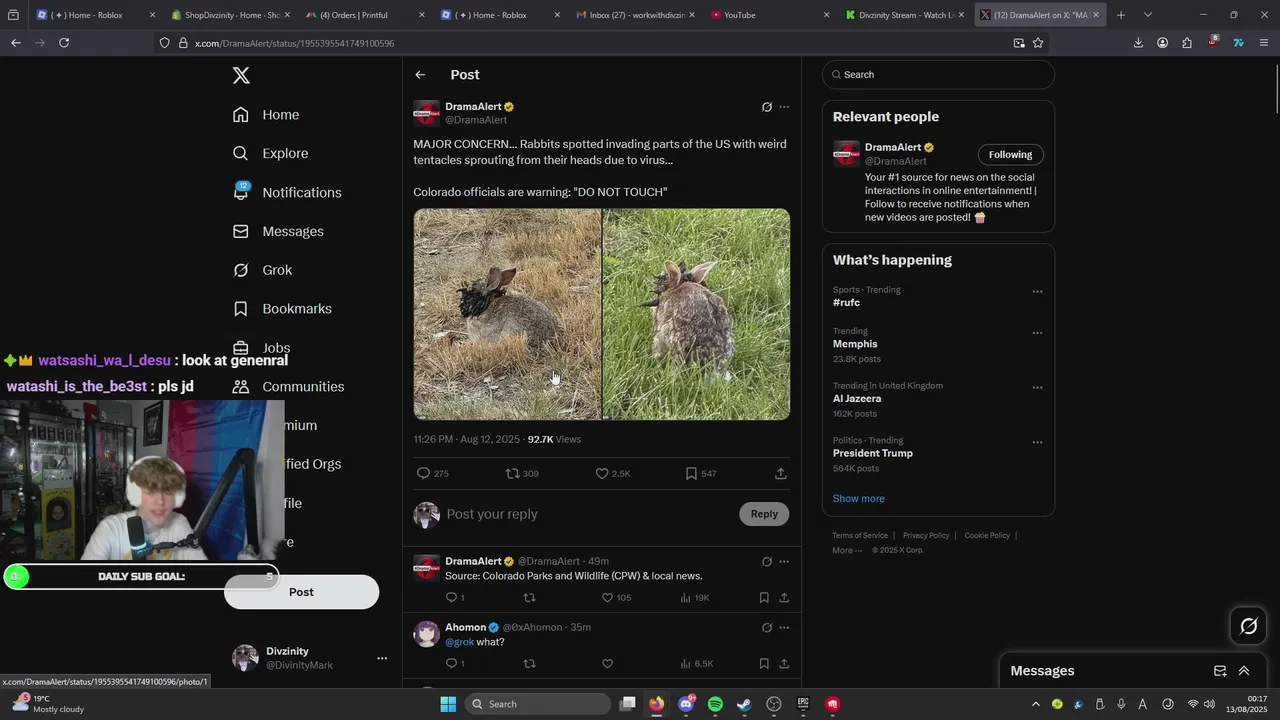Bookmark DramaAlert's source reply
1280x720 pixels.
pyautogui.click(x=764, y=597)
